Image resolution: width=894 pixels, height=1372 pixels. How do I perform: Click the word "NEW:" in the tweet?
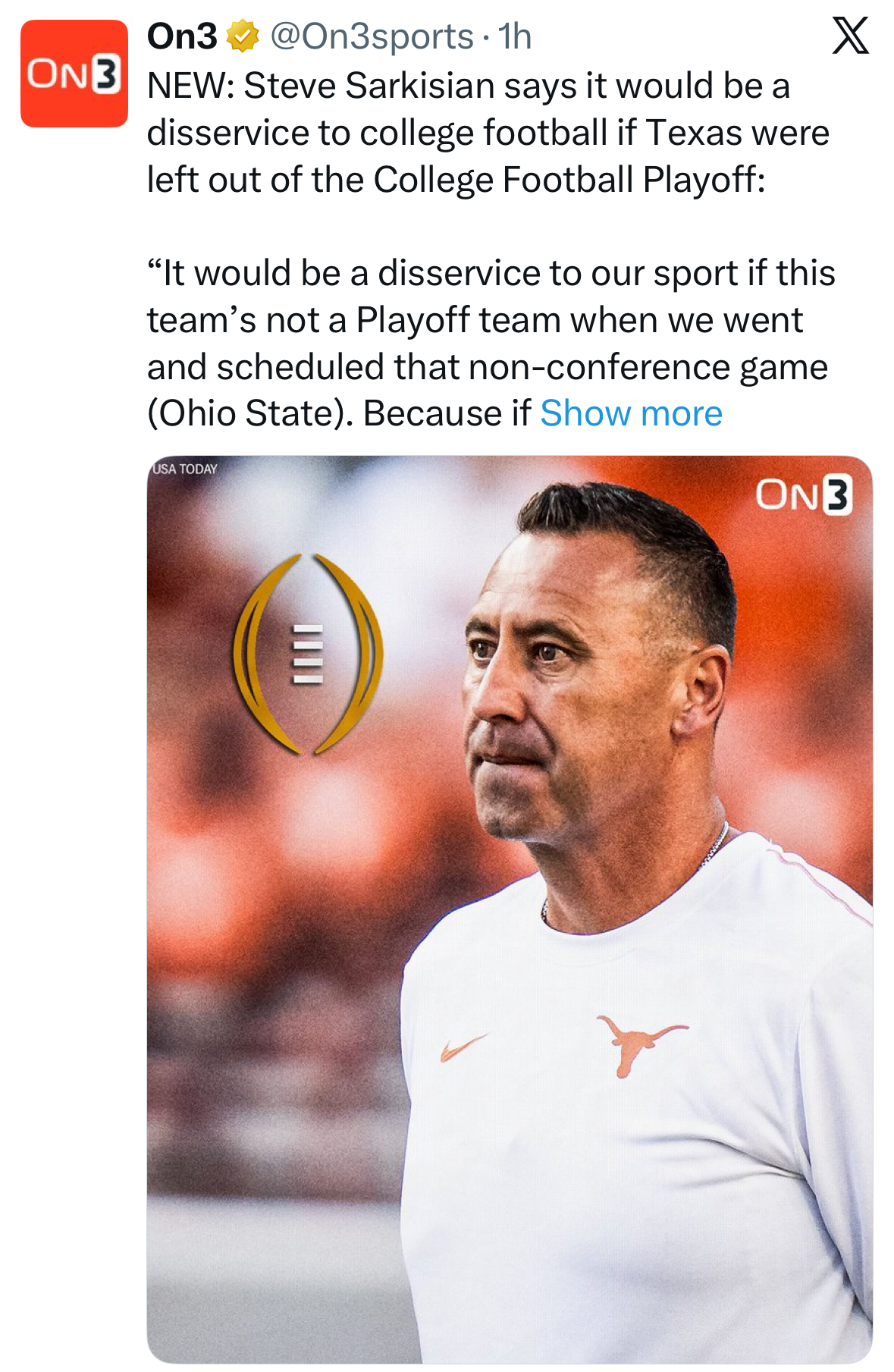pyautogui.click(x=190, y=86)
